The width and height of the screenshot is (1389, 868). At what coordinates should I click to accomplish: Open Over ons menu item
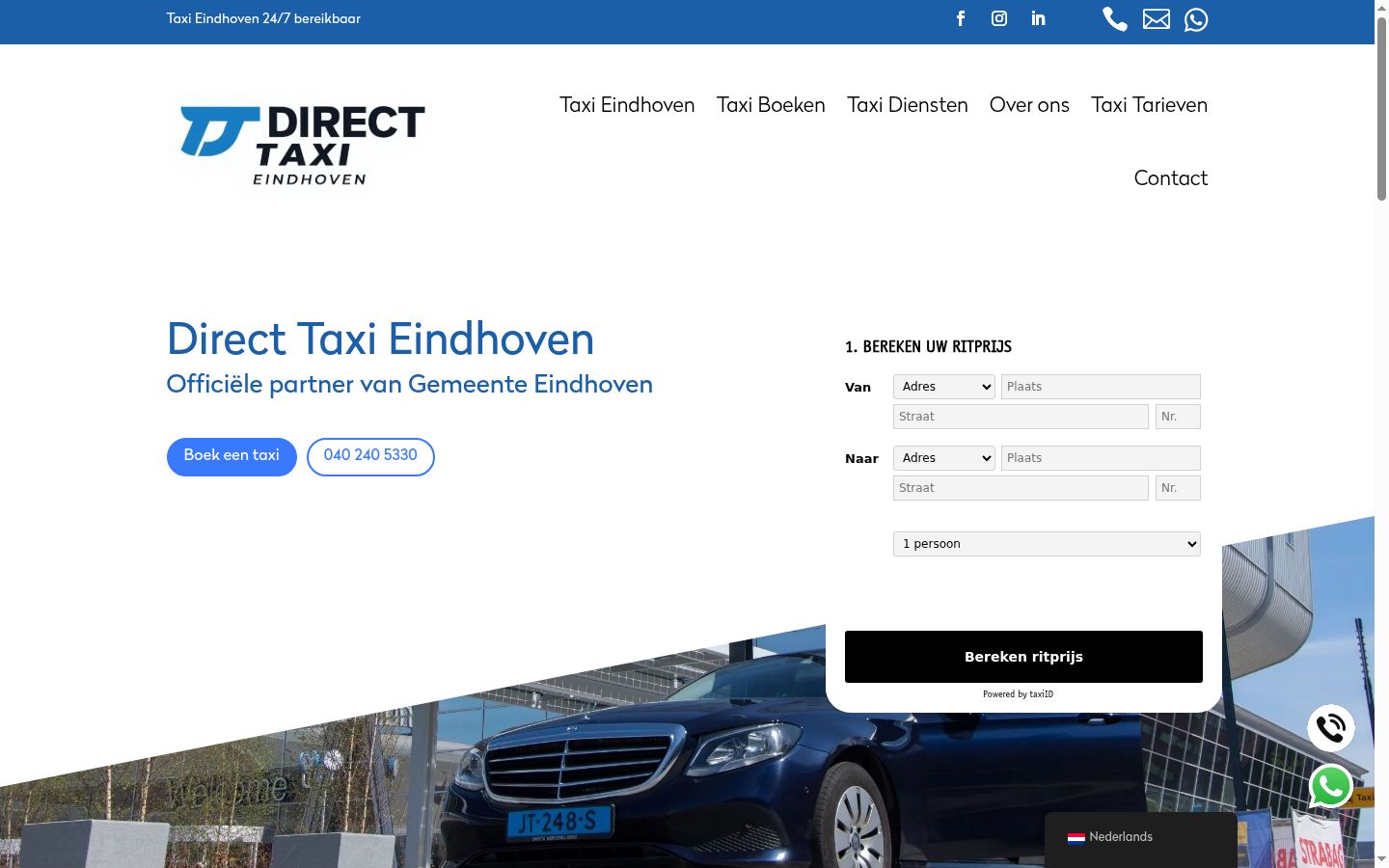tap(1029, 105)
